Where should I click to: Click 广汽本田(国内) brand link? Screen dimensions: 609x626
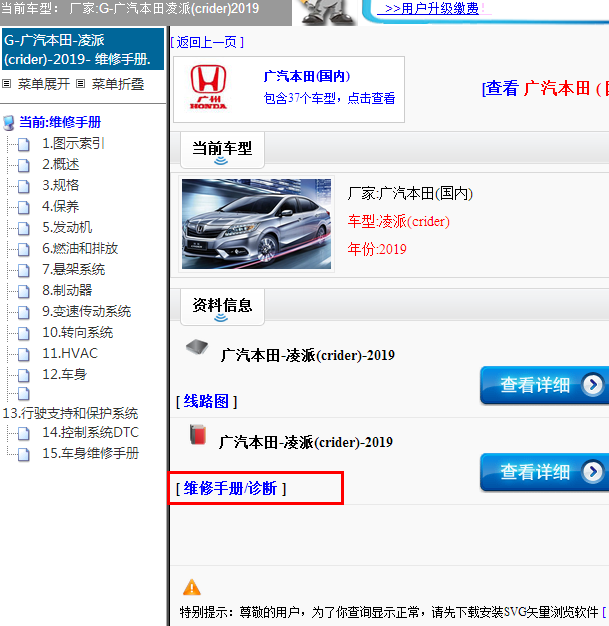click(x=307, y=76)
